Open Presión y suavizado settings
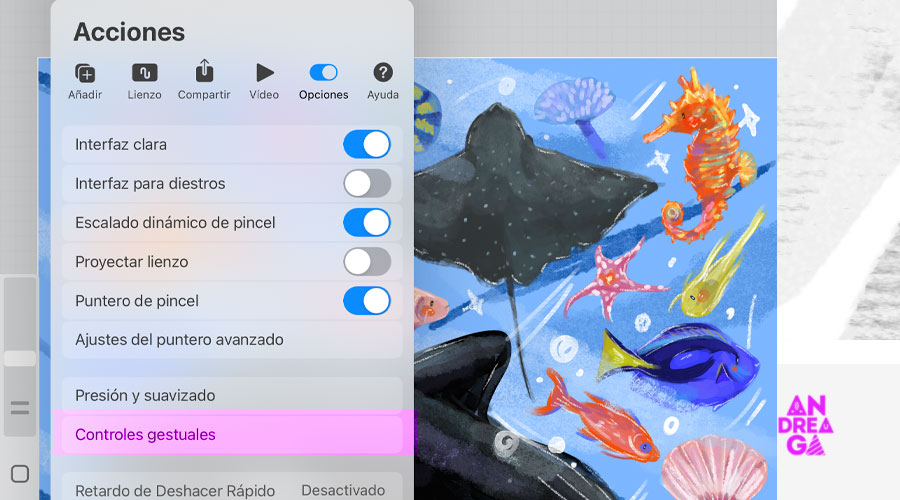Image resolution: width=900 pixels, height=500 pixels. tap(232, 396)
